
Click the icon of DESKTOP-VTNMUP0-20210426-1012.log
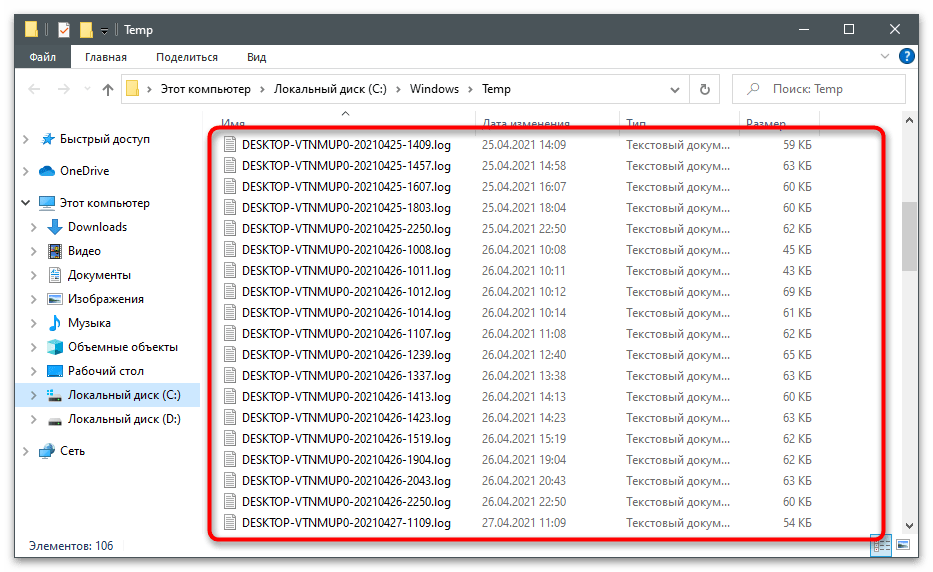click(230, 292)
